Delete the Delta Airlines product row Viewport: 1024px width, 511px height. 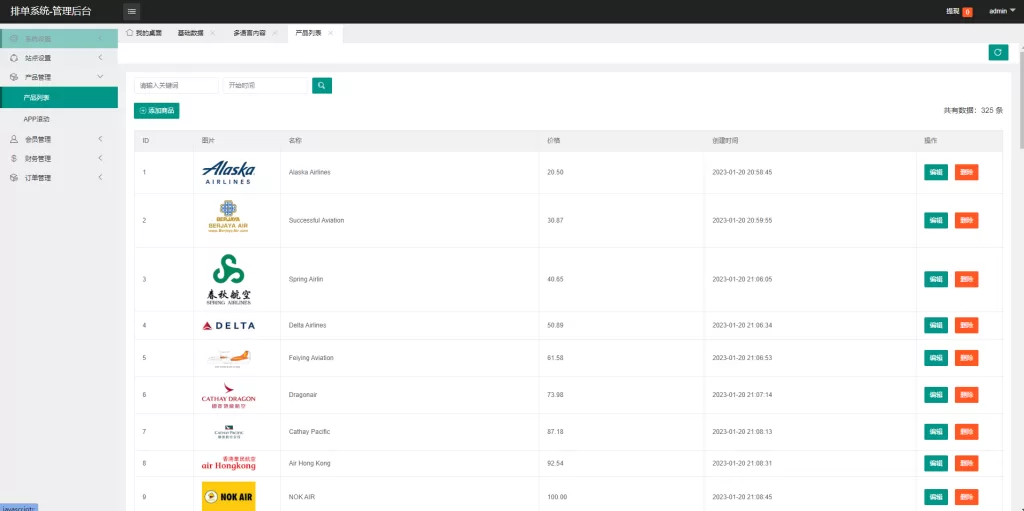966,325
